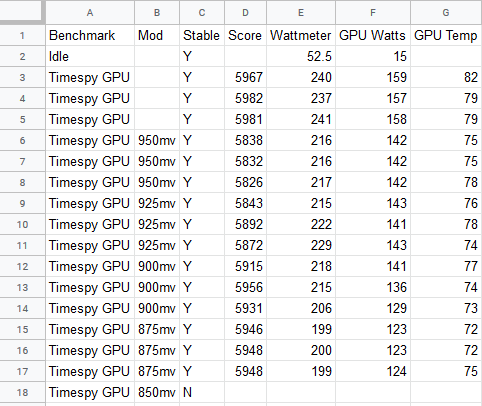Click the Score value 5967
The width and height of the screenshot is (482, 406).
click(x=246, y=77)
